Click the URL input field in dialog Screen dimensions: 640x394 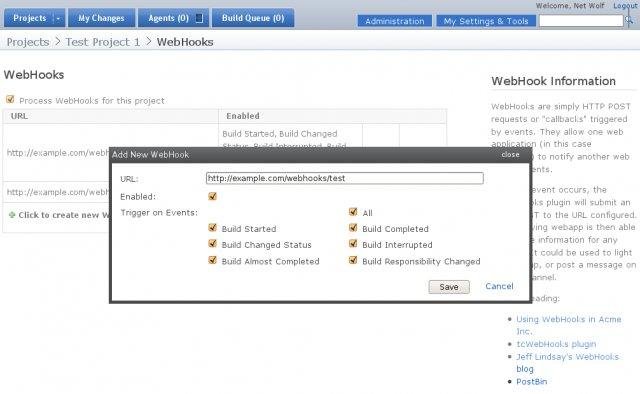tap(345, 178)
